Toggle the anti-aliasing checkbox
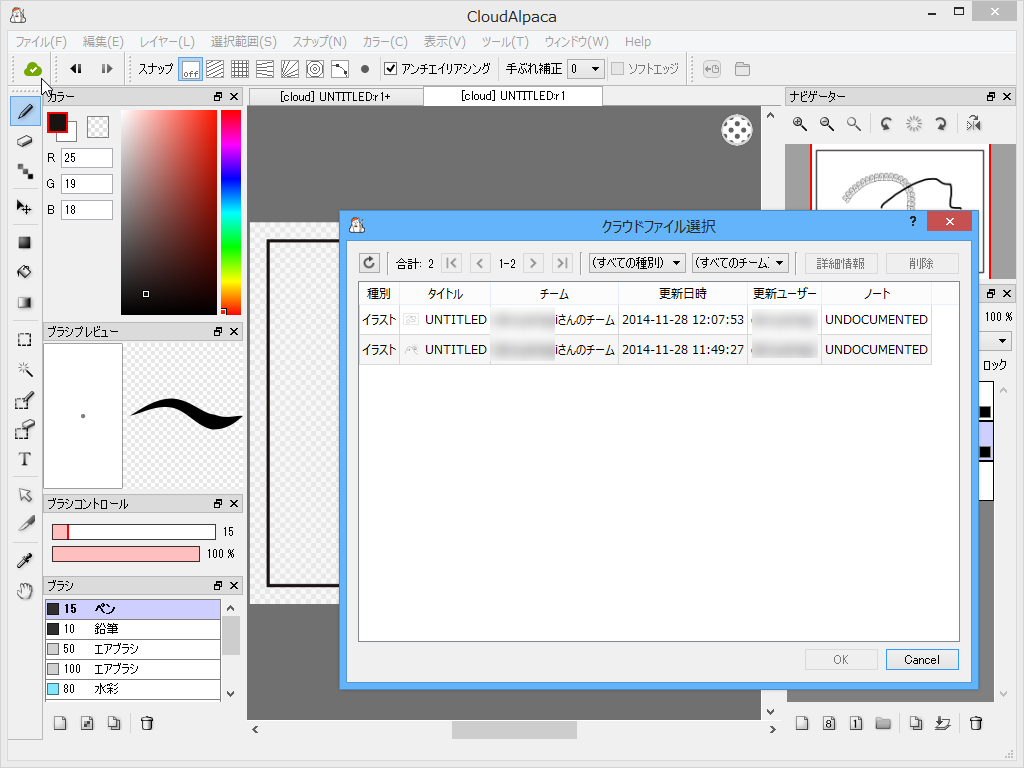 [x=391, y=69]
